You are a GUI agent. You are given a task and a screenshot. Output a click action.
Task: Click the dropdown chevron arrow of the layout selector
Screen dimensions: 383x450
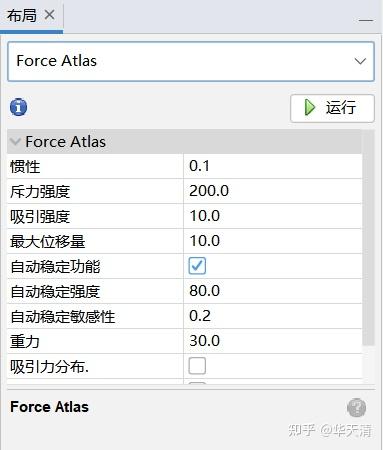click(x=360, y=61)
